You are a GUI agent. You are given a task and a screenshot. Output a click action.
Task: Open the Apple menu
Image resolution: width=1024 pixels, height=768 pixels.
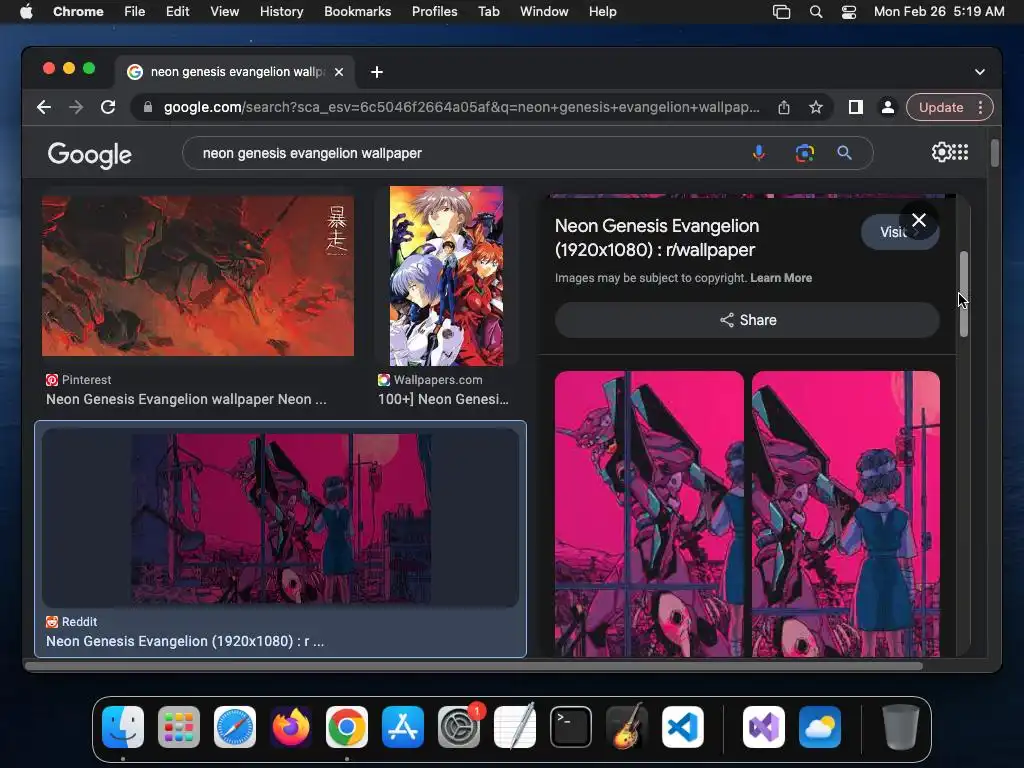coord(26,12)
